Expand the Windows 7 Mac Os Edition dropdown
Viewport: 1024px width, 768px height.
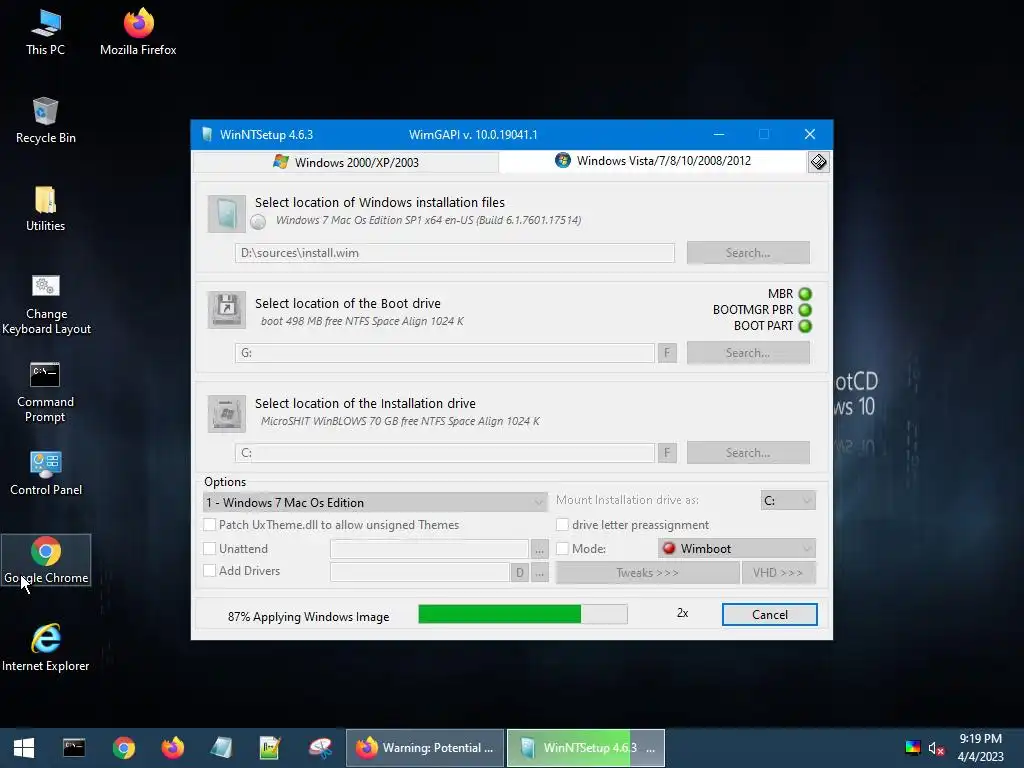coord(375,502)
